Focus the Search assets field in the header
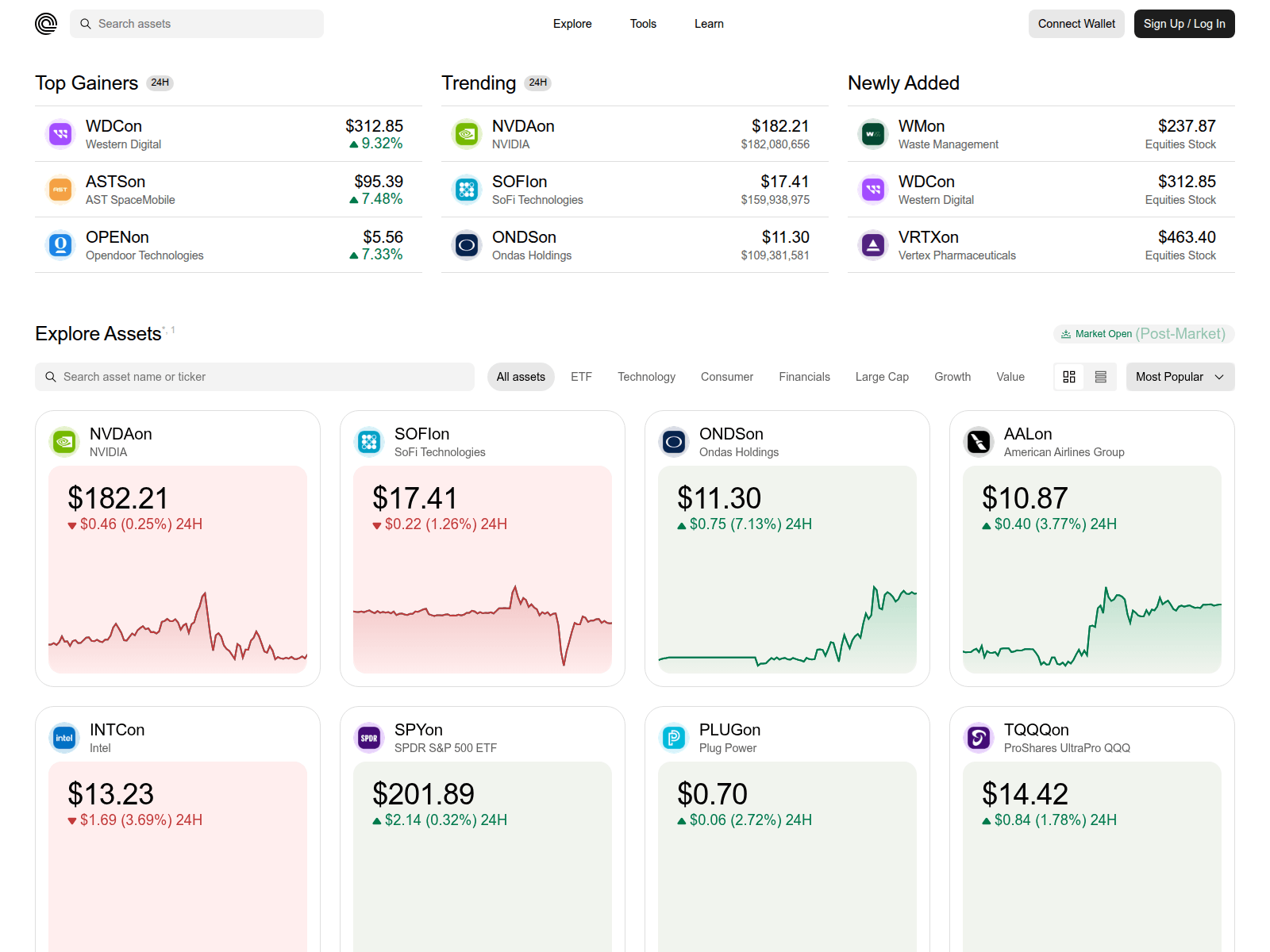 [197, 24]
